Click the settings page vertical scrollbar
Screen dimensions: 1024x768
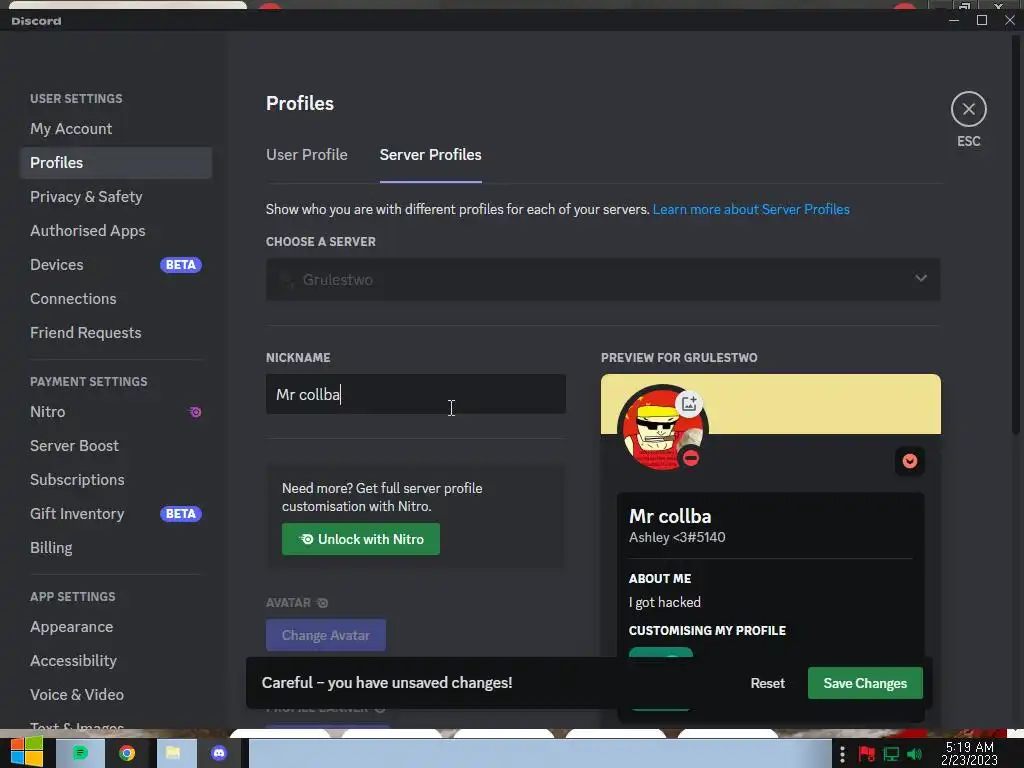point(1016,235)
